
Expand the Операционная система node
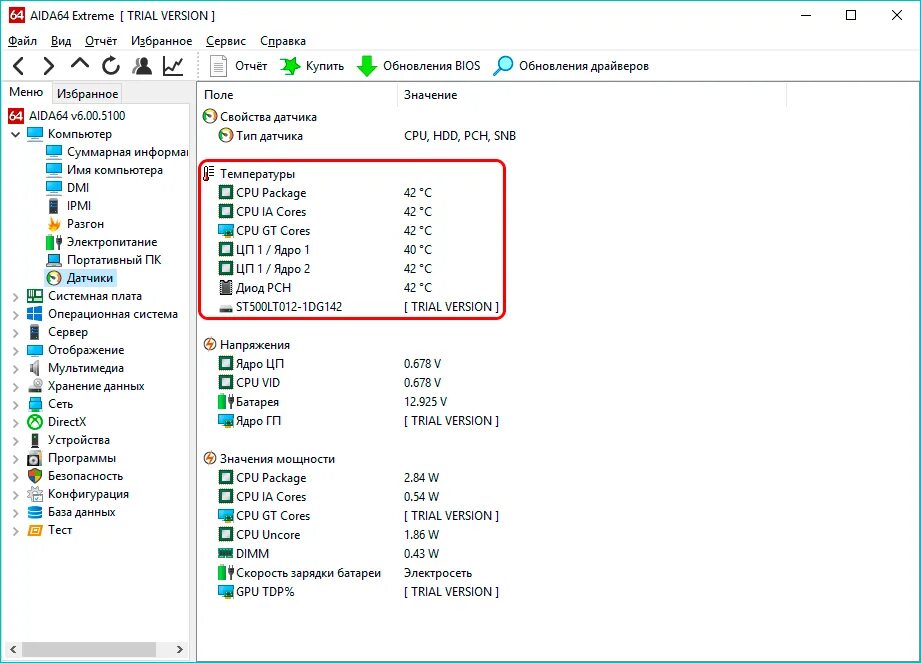(15, 315)
